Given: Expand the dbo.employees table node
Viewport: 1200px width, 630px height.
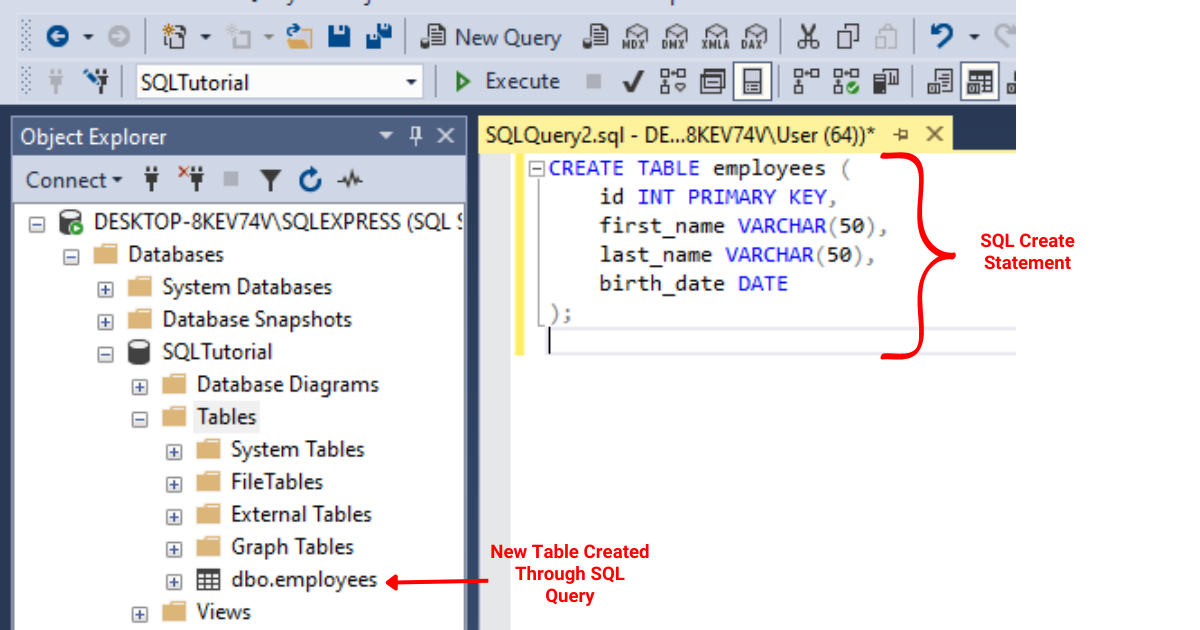Looking at the screenshot, I should point(174,581).
